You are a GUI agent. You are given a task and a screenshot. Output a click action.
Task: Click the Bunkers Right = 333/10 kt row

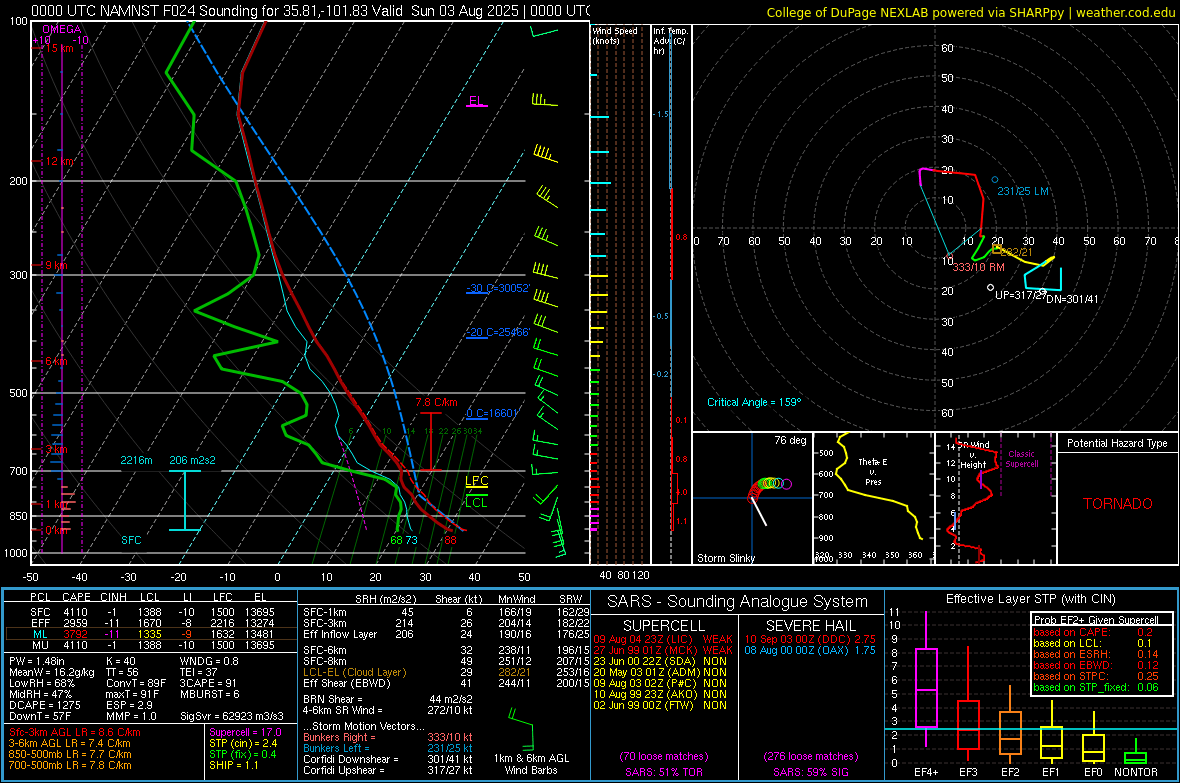click(x=388, y=737)
